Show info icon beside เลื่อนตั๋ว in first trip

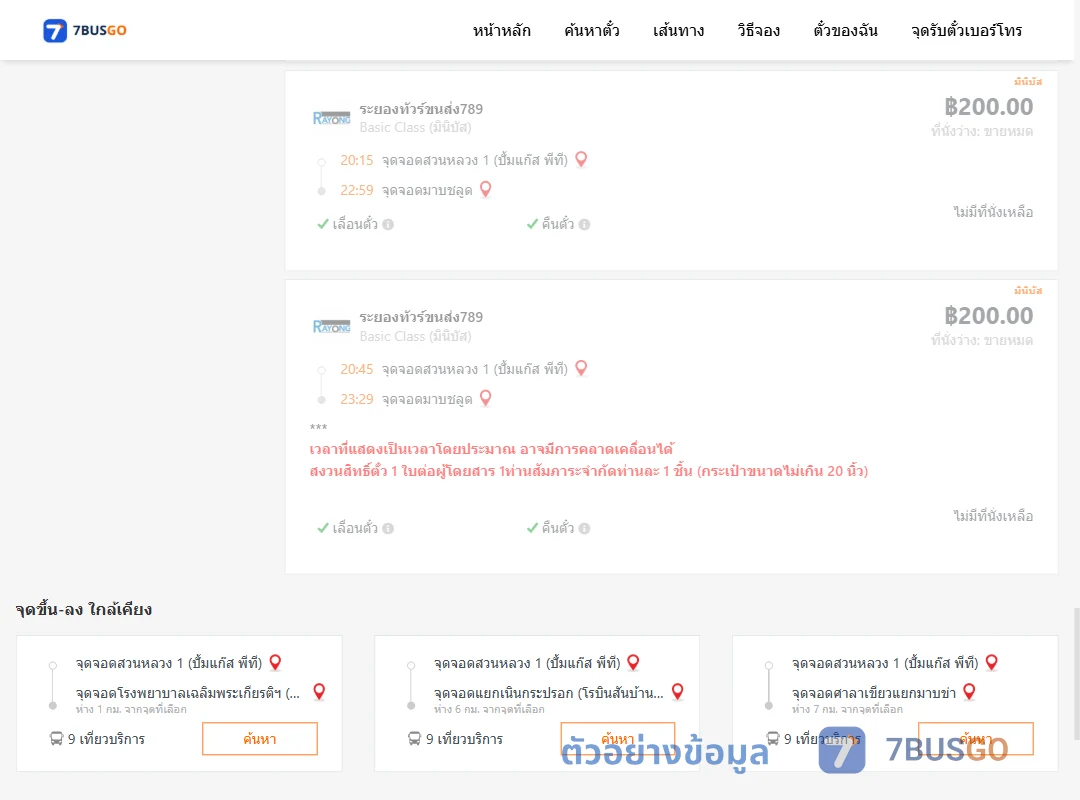tap(388, 225)
